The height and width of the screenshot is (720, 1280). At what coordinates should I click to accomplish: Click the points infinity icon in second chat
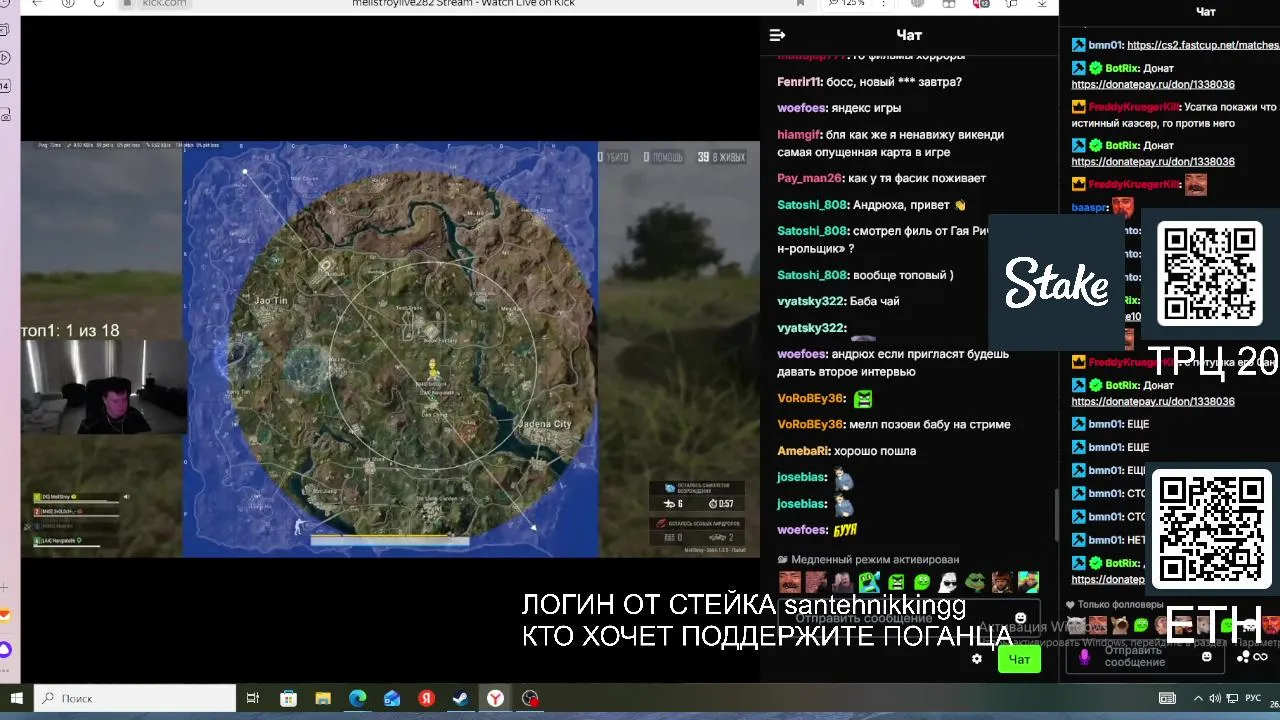click(x=1252, y=657)
